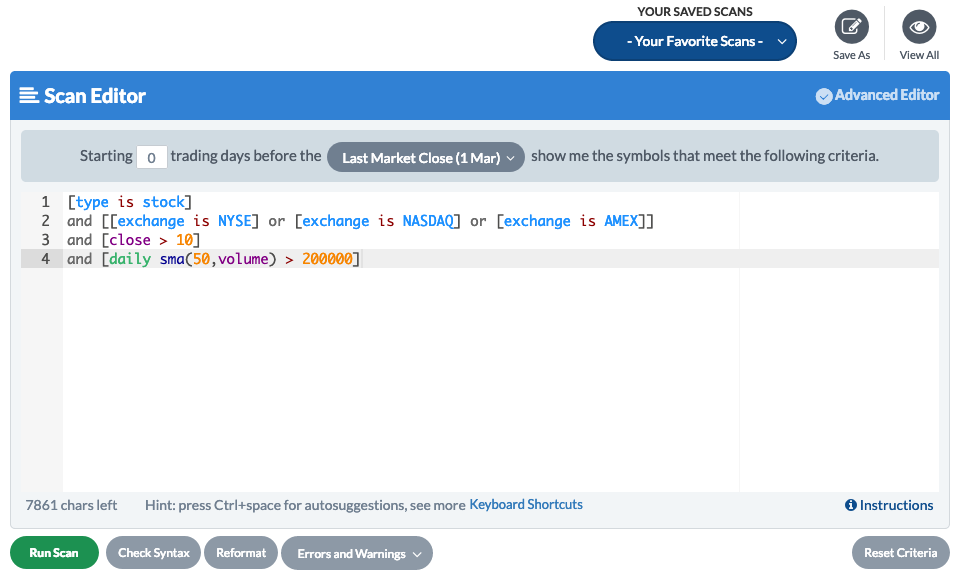The width and height of the screenshot is (960, 578).
Task: Click the Save As pencil icon
Action: pyautogui.click(x=851, y=26)
